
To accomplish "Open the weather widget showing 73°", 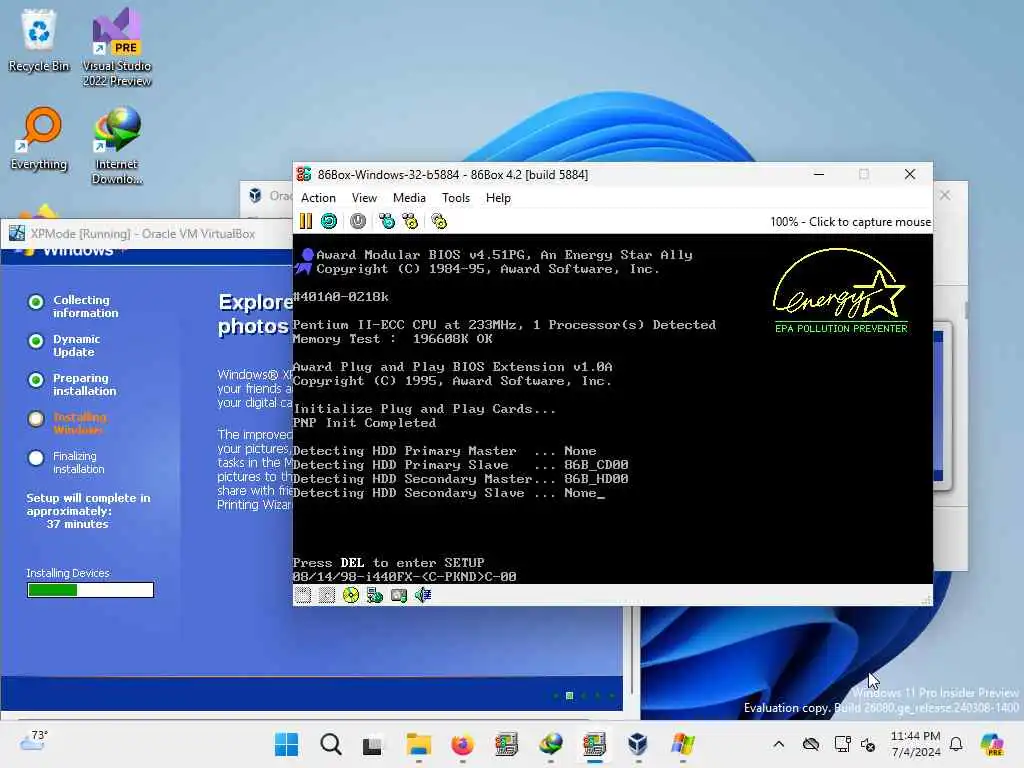I will pyautogui.click(x=33, y=741).
